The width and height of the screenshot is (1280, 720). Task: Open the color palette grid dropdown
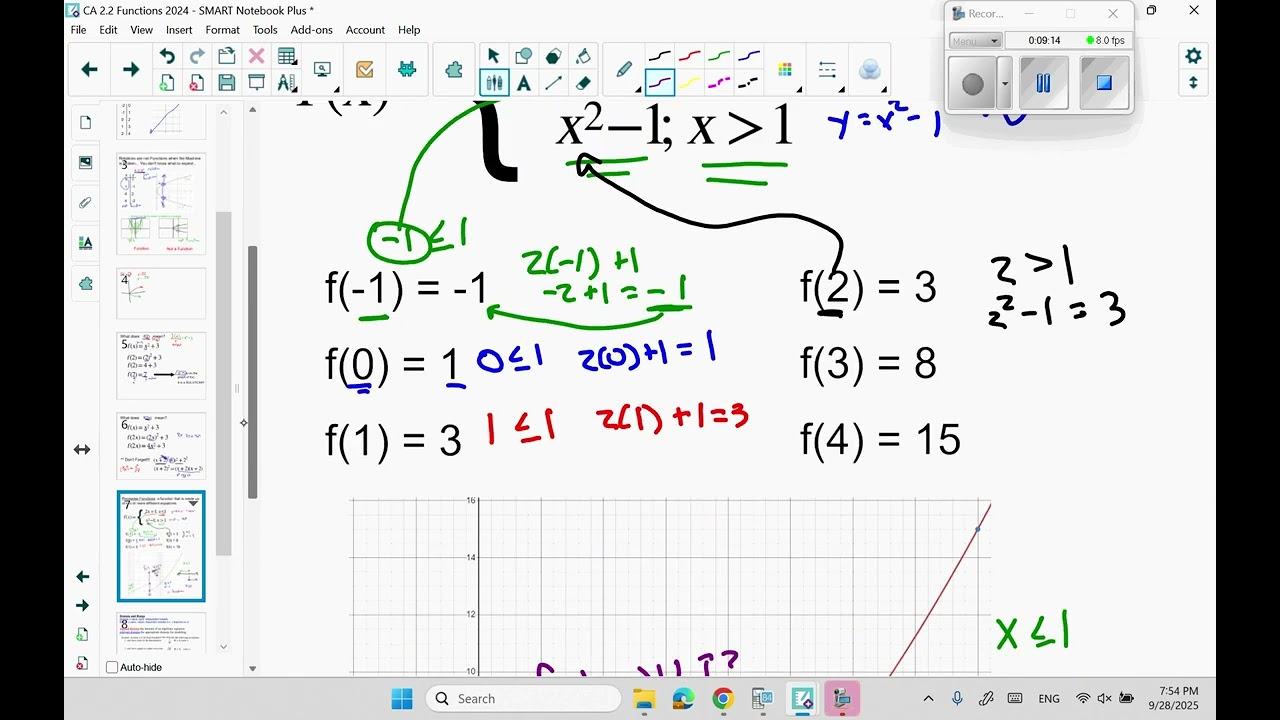pos(785,70)
